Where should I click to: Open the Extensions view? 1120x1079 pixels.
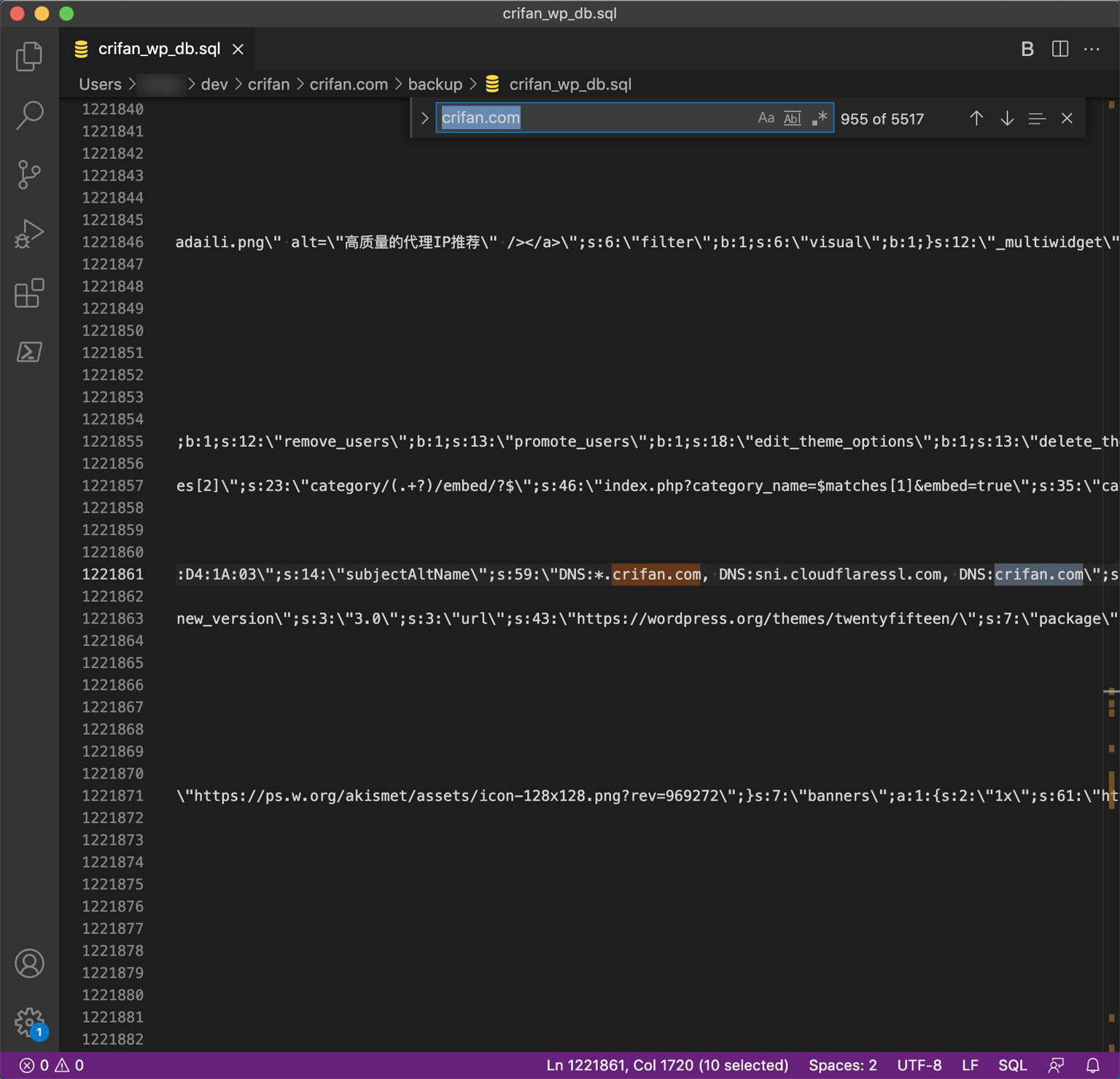29,293
